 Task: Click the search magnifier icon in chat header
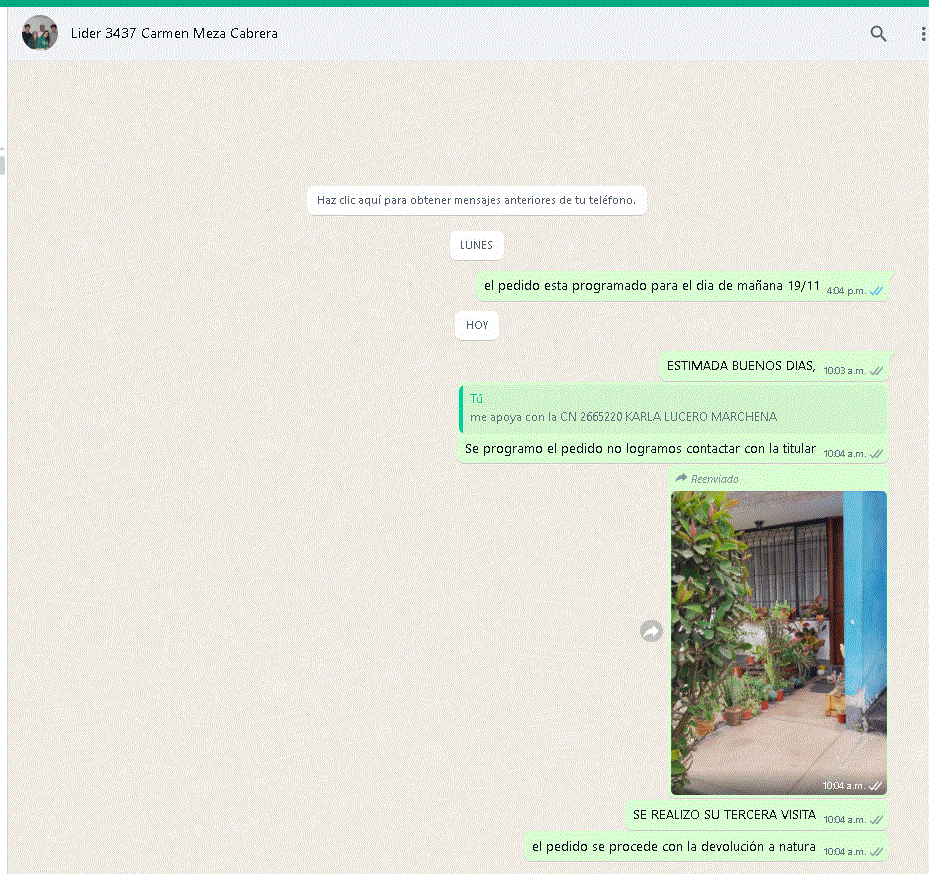878,33
